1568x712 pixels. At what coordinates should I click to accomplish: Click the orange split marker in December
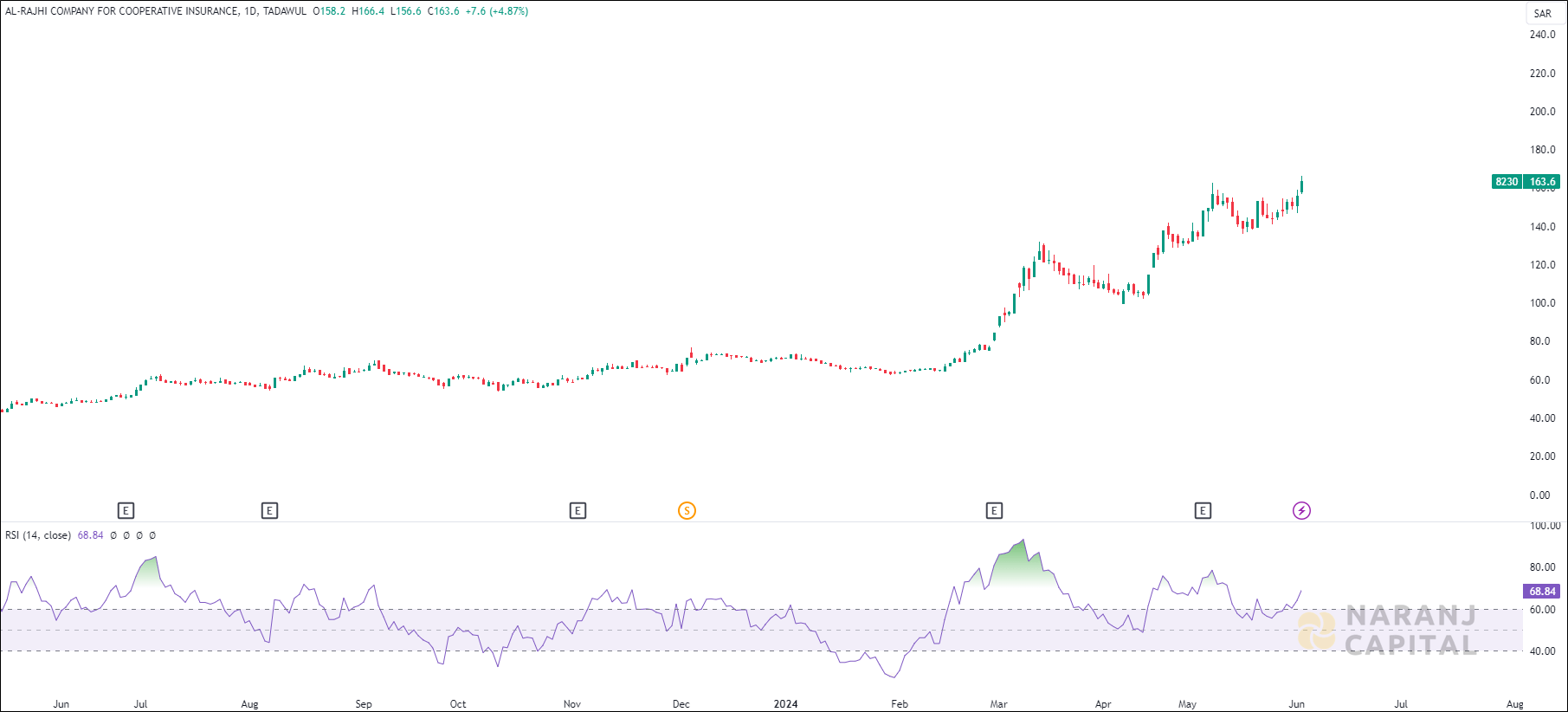click(687, 511)
